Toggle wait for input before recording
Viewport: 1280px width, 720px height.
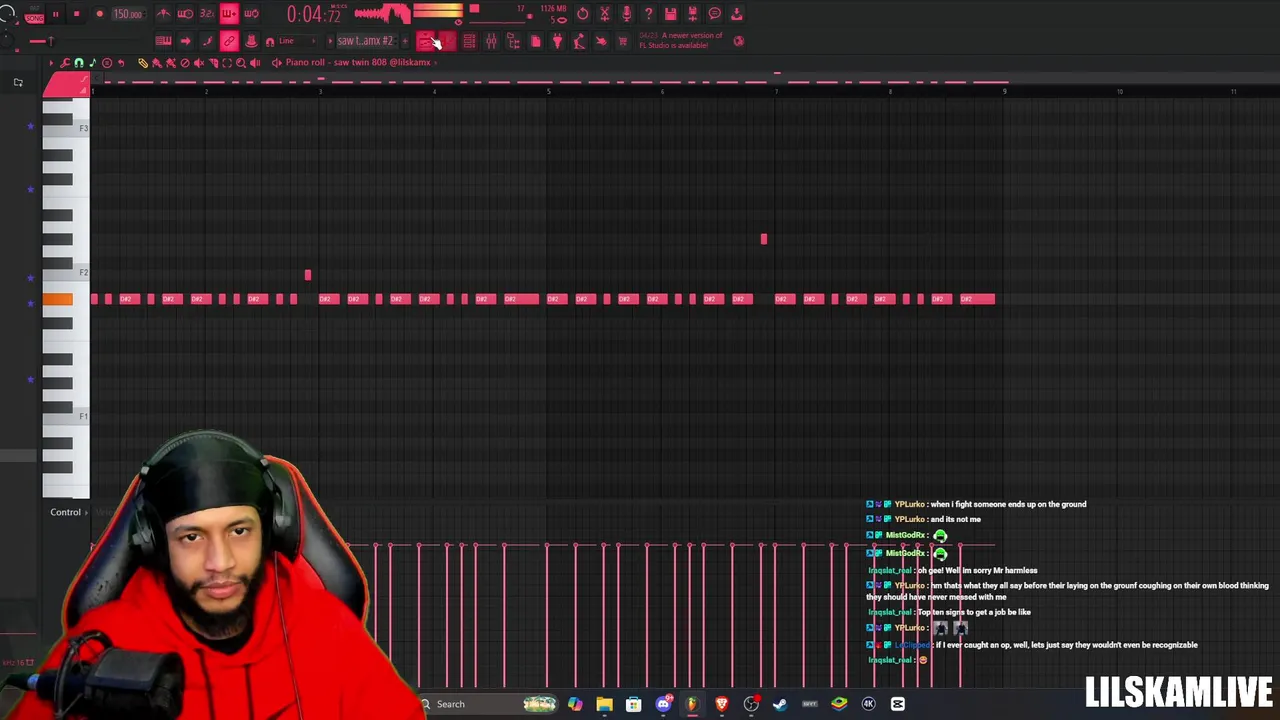pyautogui.click(x=185, y=14)
